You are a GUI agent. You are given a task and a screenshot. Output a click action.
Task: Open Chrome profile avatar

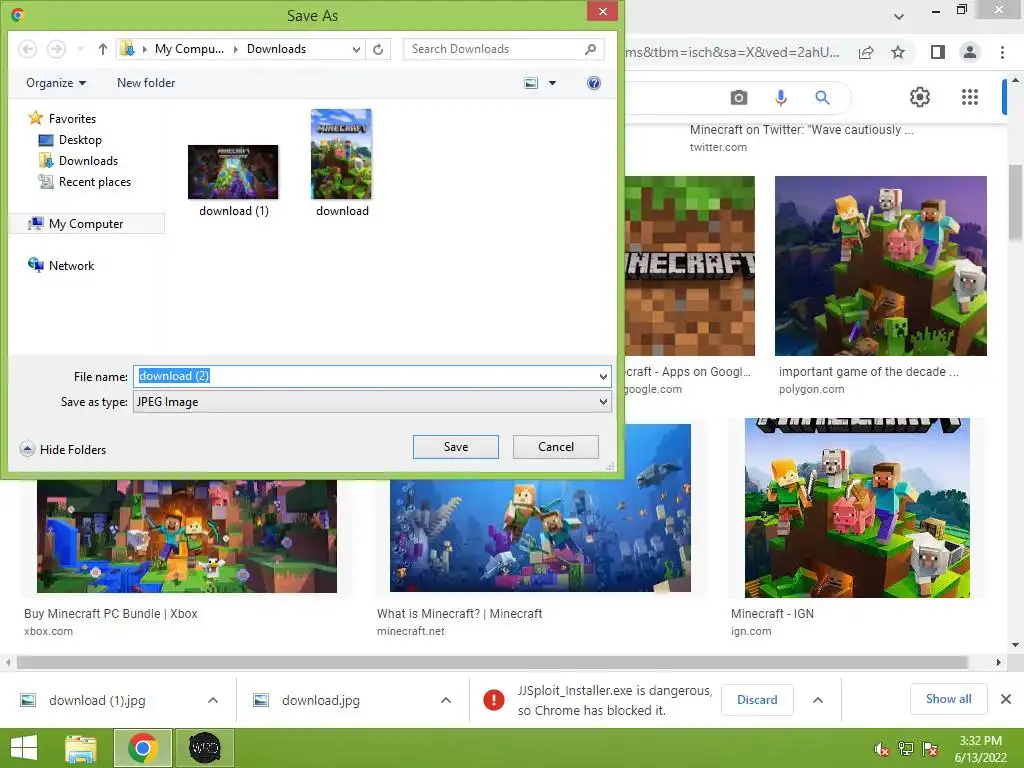970,52
